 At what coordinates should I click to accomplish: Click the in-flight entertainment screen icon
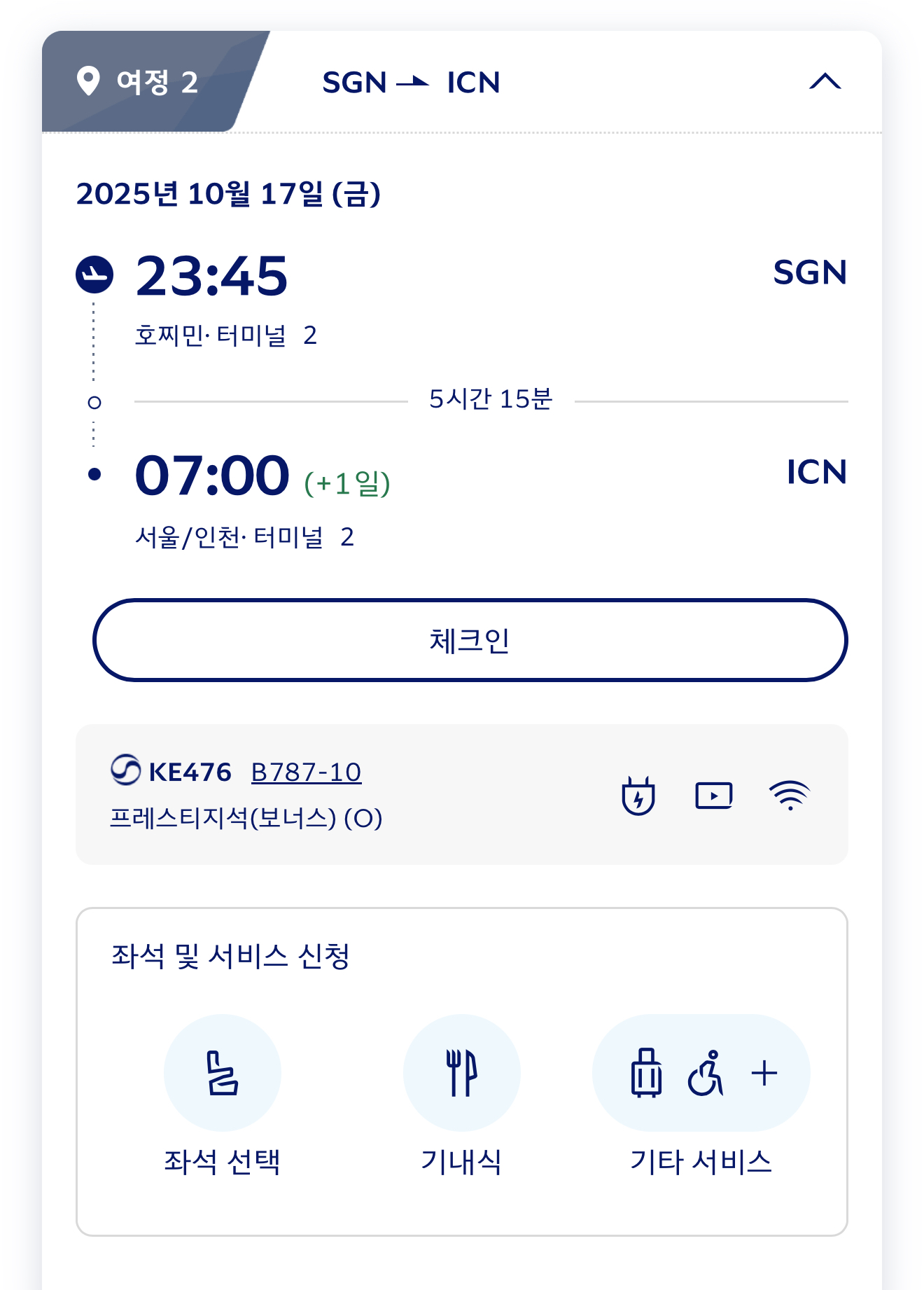[713, 796]
